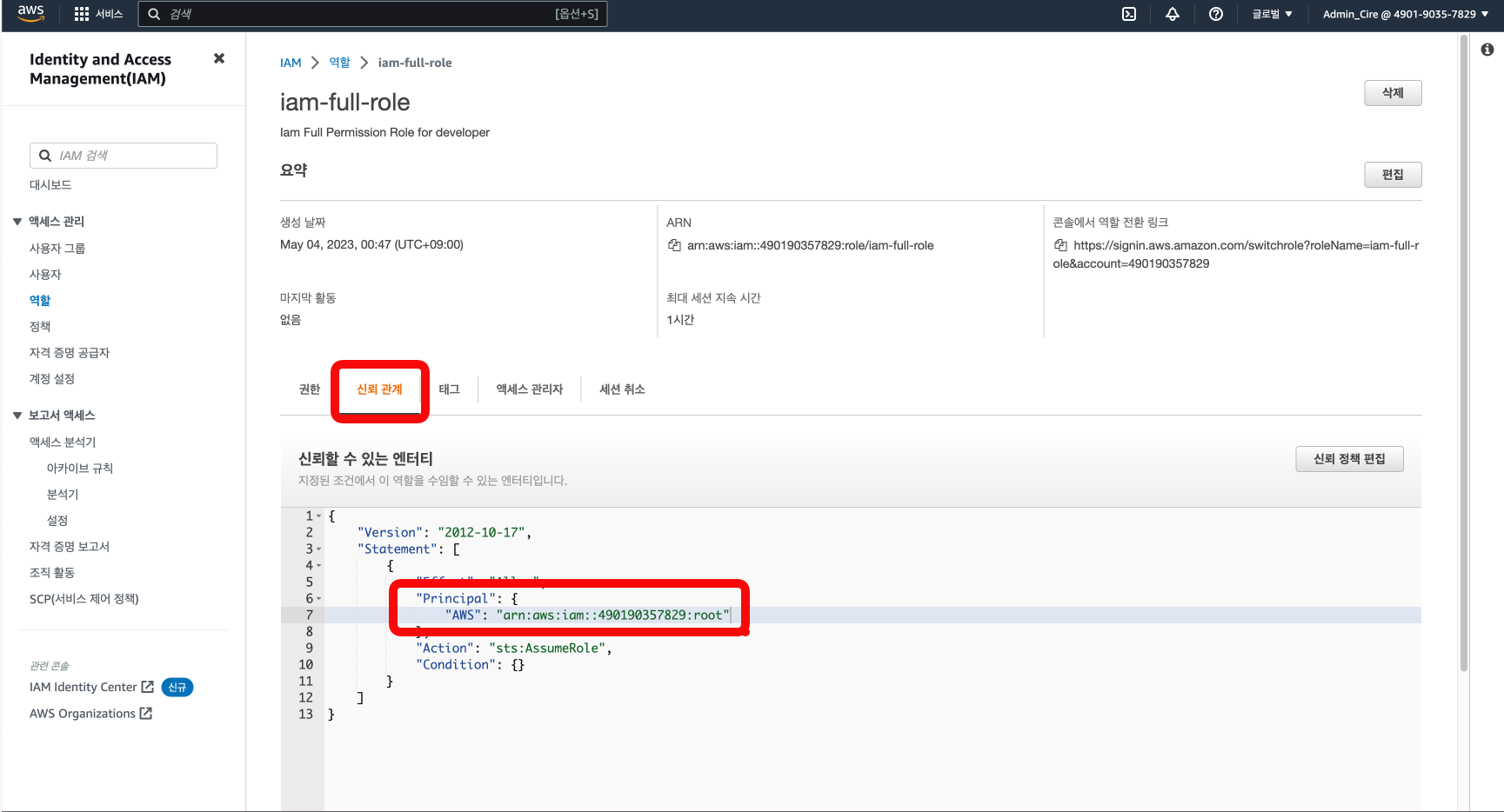Click the ARN text value of role
1504x812 pixels.
[x=810, y=245]
